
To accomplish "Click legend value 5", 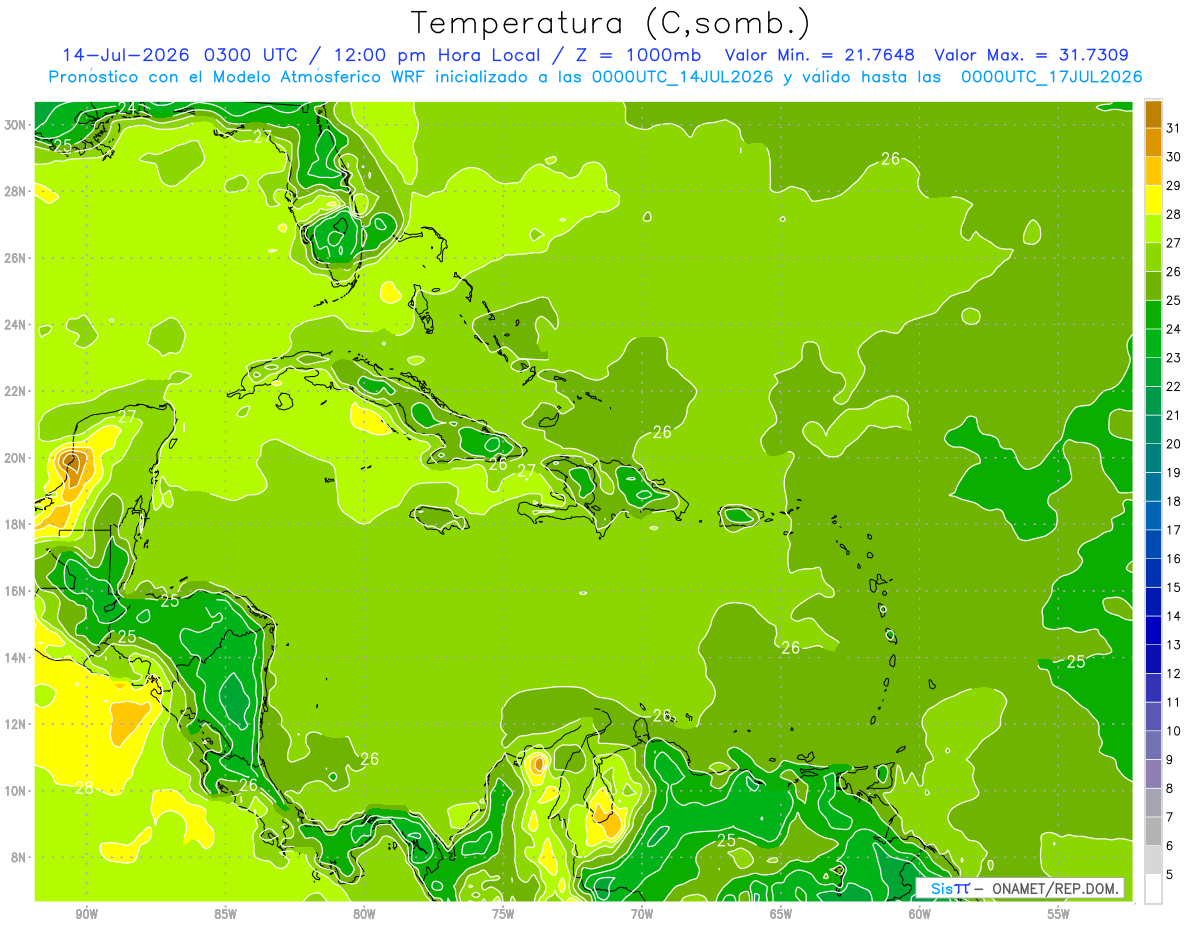I will pyautogui.click(x=1171, y=875).
